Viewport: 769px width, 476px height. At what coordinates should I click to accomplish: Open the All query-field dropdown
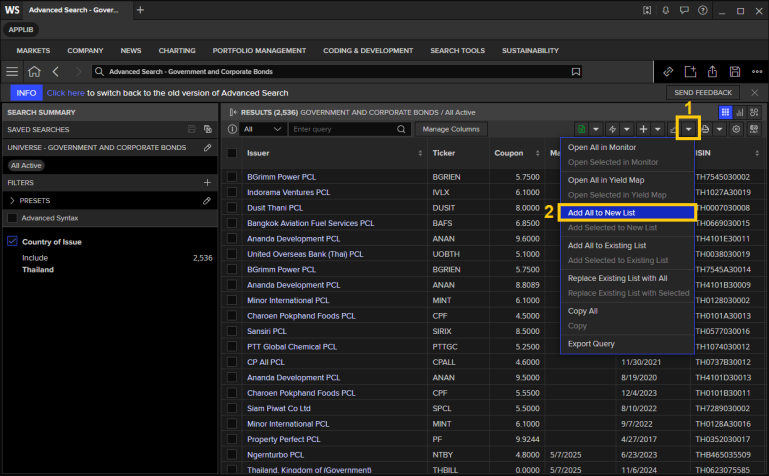pos(262,129)
